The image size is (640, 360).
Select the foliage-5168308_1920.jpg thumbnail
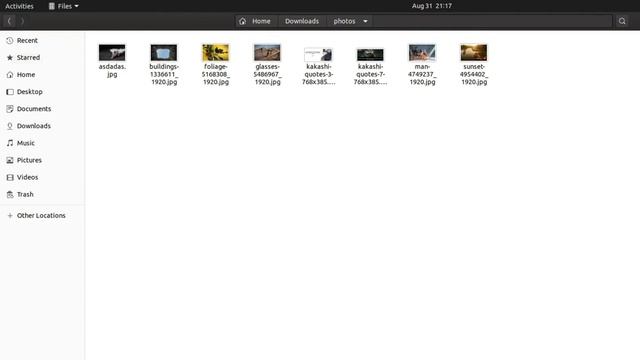(x=216, y=53)
